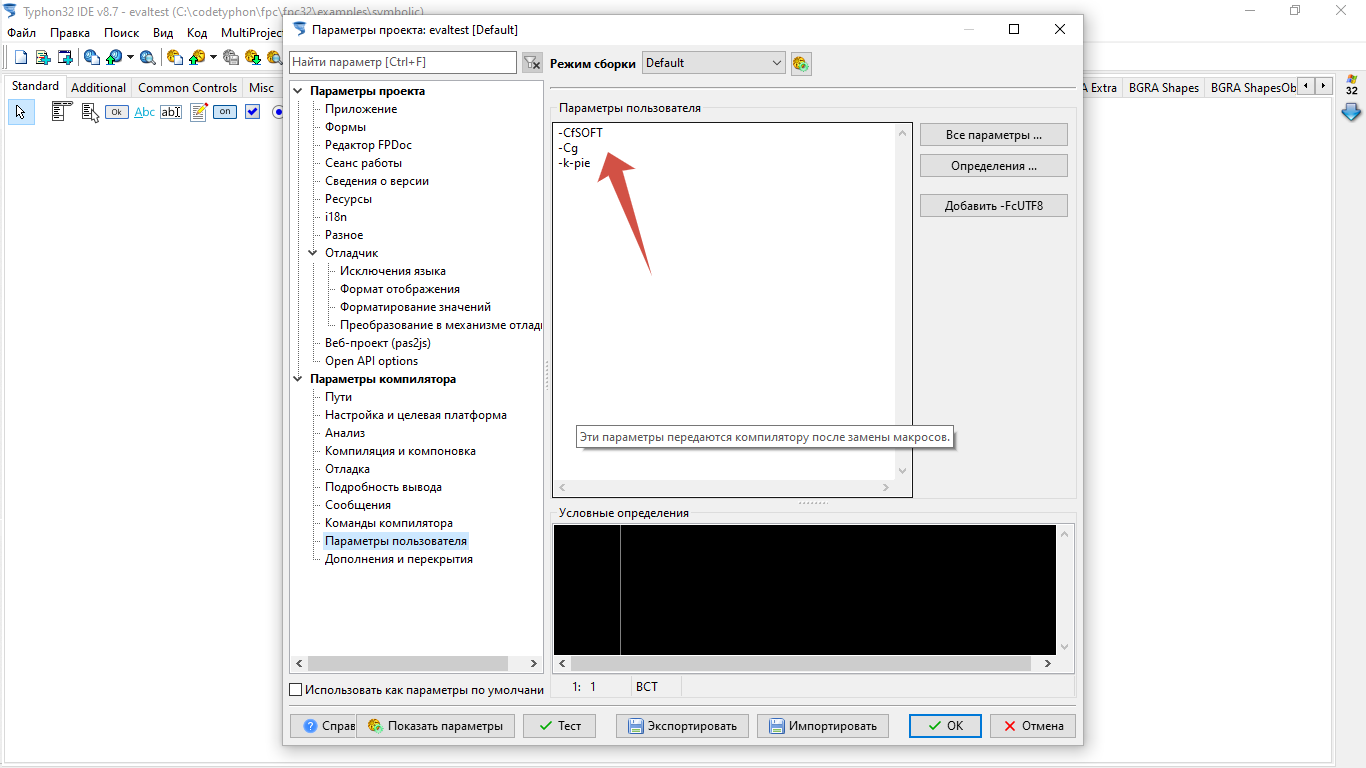Collapse the Отладчик tree node
This screenshot has height=768, width=1366.
click(x=312, y=253)
